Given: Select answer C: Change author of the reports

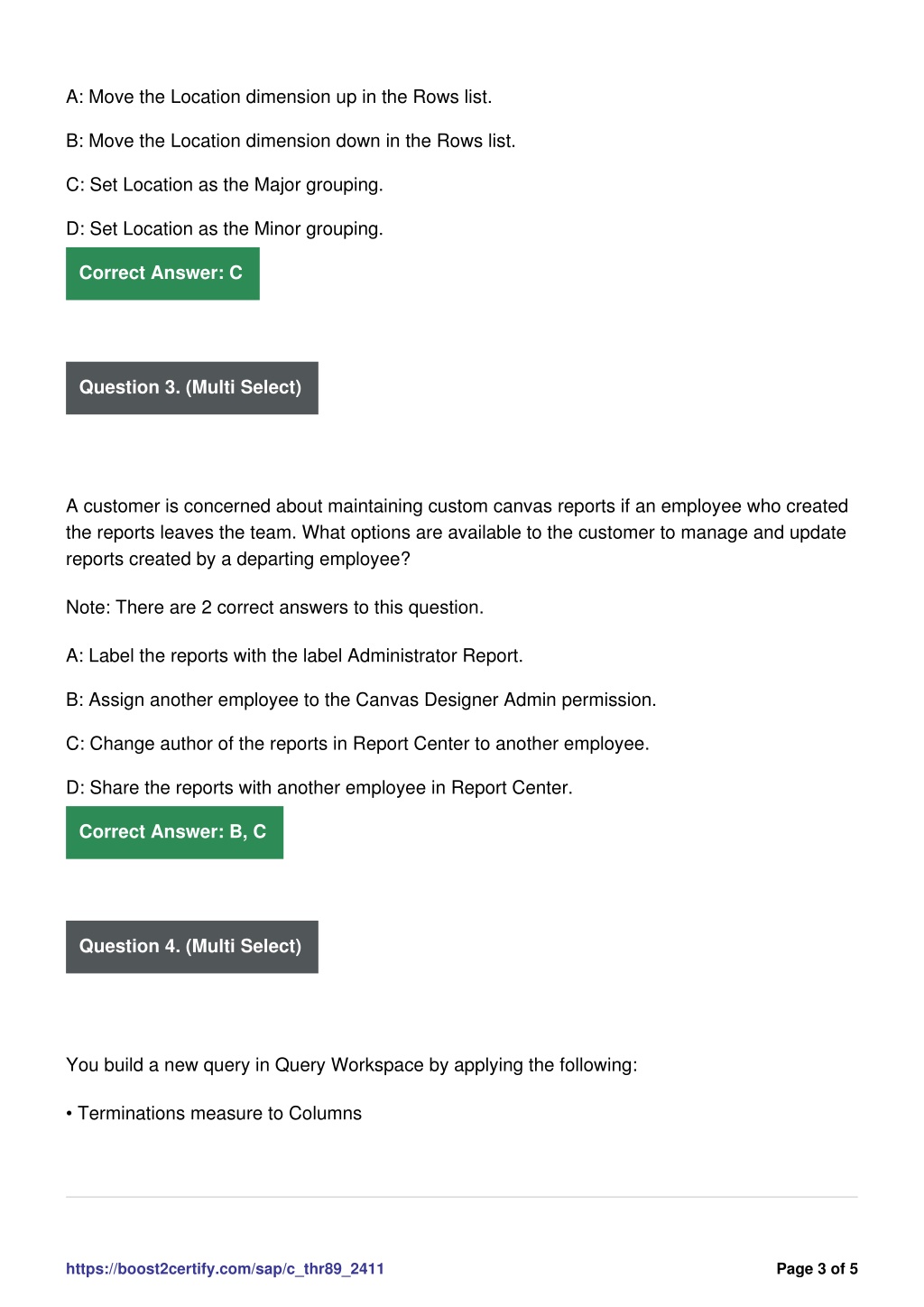Looking at the screenshot, I should click(357, 745).
